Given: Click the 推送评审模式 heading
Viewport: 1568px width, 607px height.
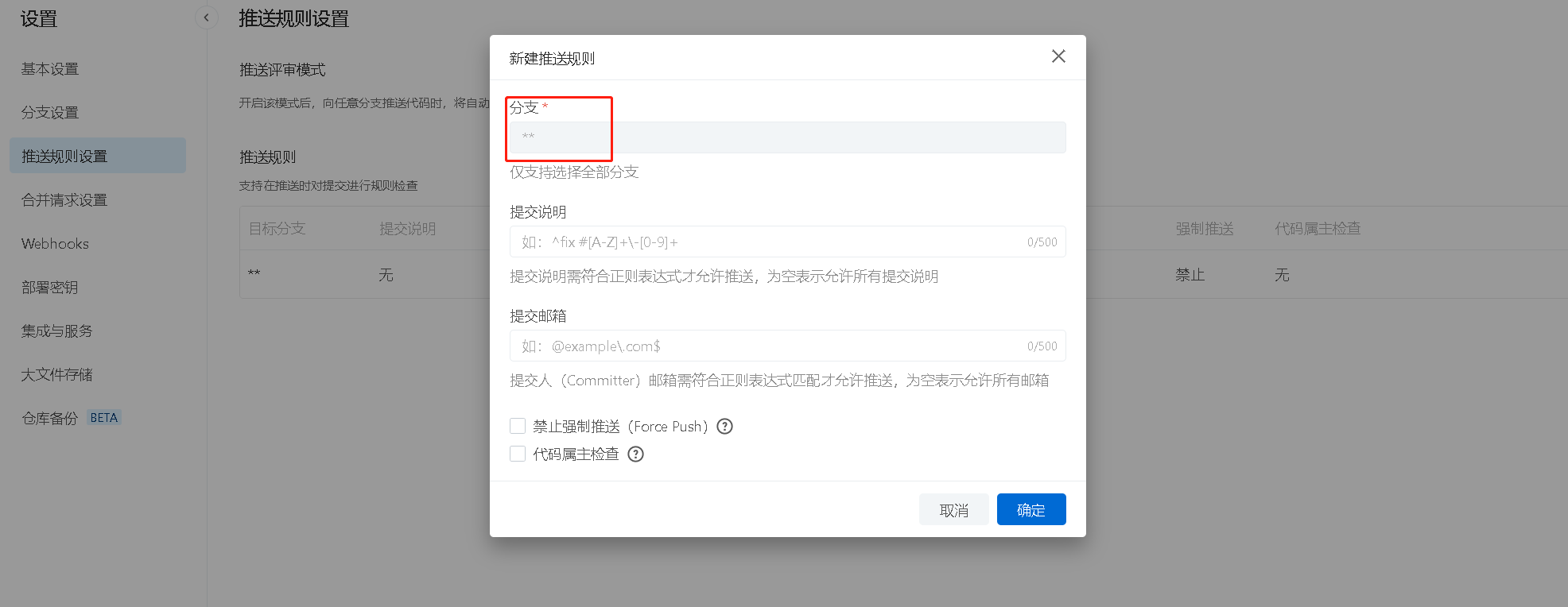Looking at the screenshot, I should (x=282, y=70).
